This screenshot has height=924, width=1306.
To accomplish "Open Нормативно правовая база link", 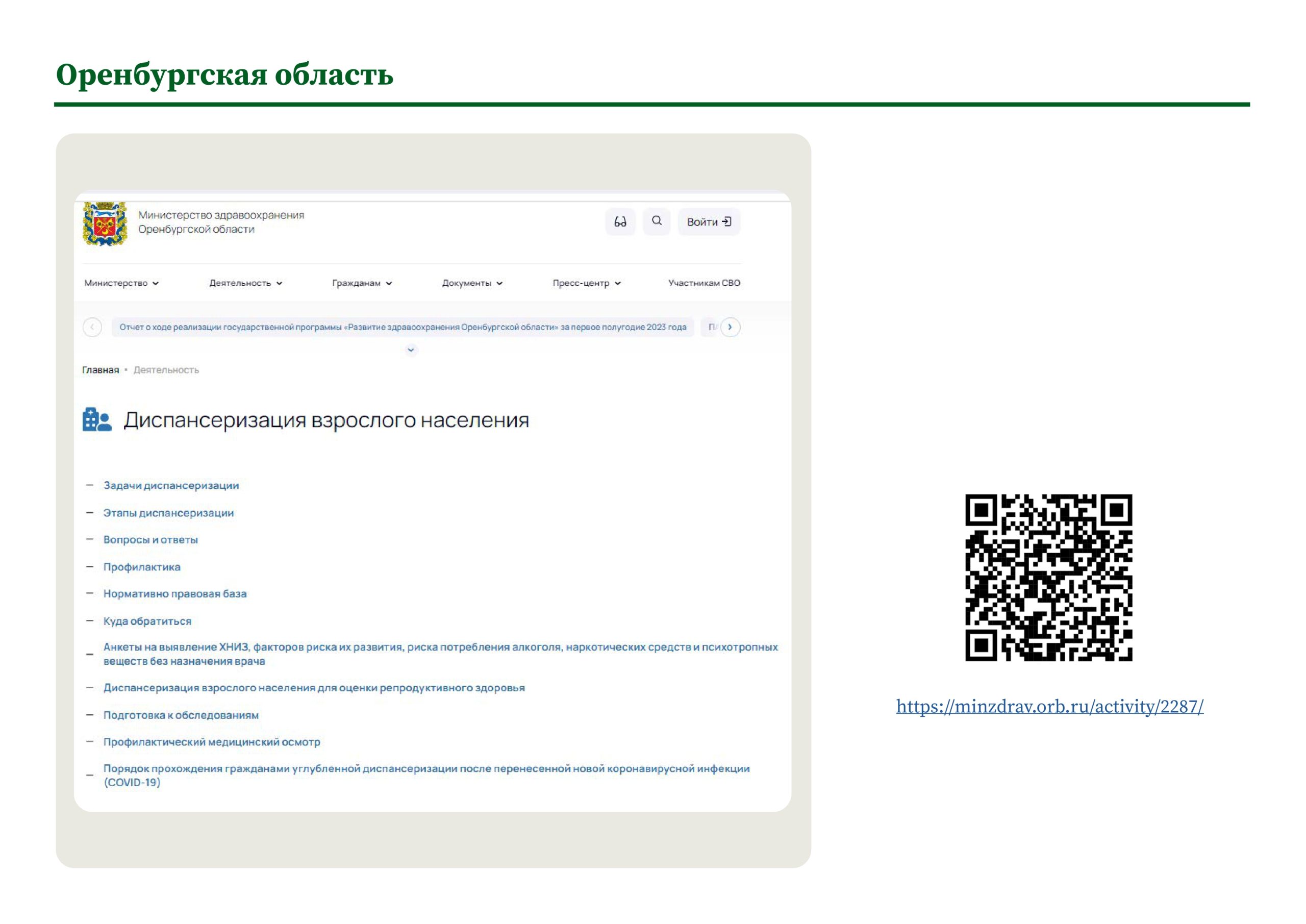I will (175, 594).
